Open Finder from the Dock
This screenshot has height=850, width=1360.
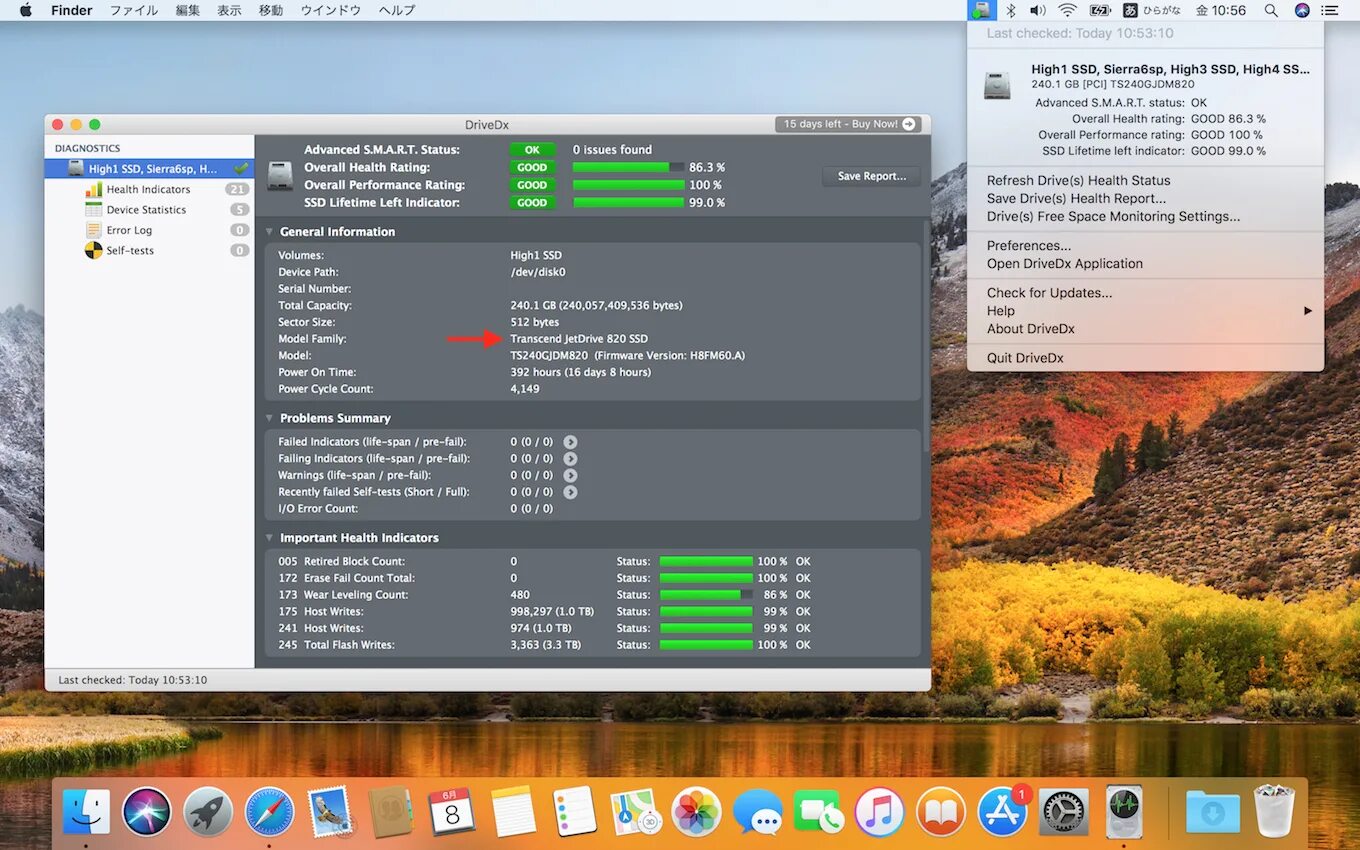point(87,811)
